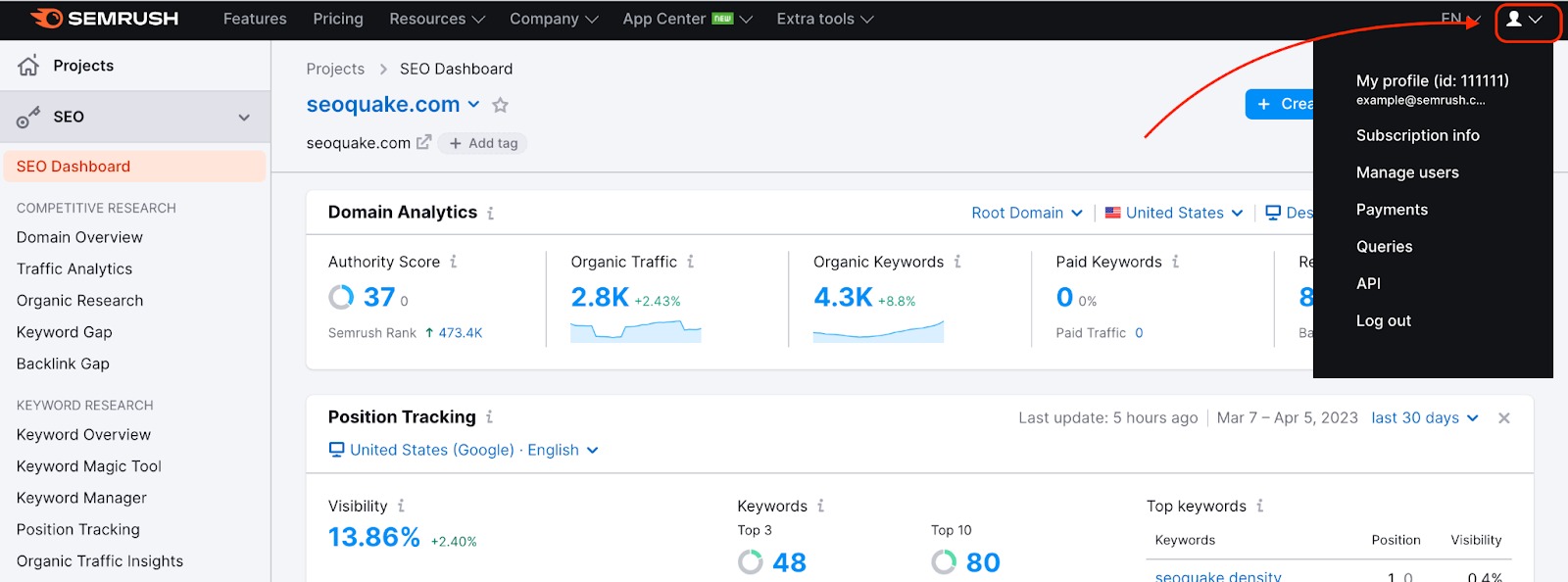Select Subscription info from user menu
The image size is (1568, 582).
1418,135
